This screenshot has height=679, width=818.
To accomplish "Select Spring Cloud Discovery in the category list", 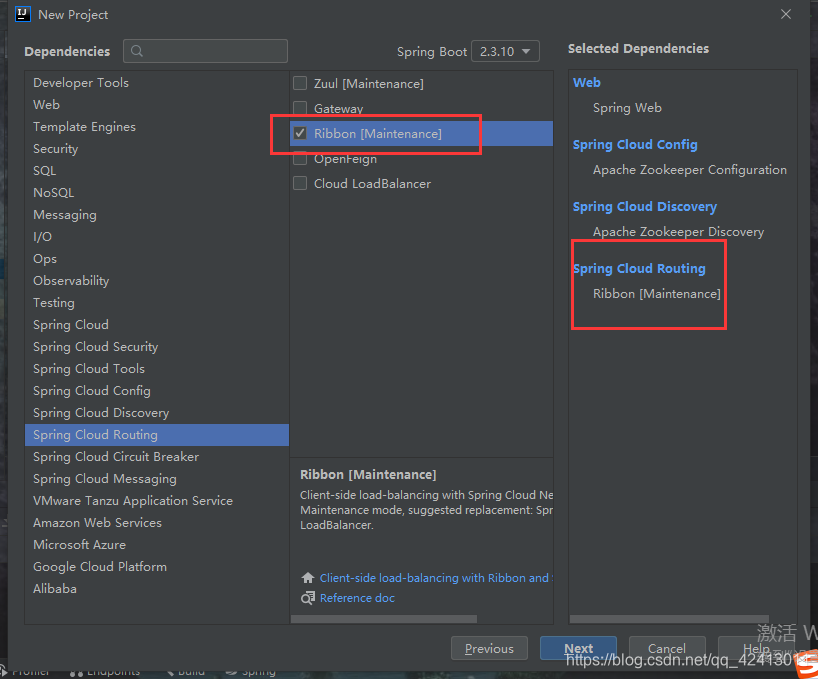I will [x=157, y=413].
